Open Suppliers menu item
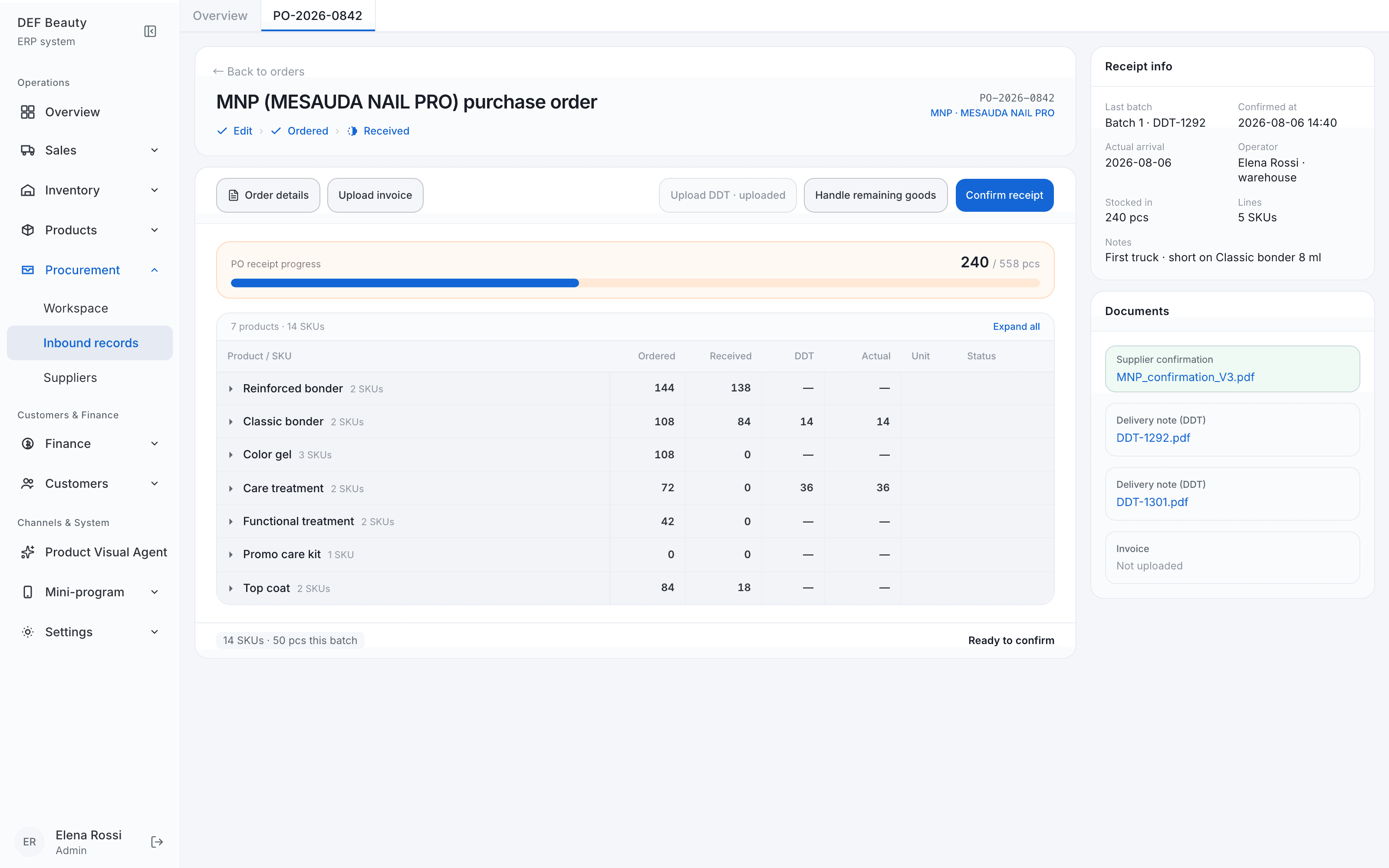Image resolution: width=1389 pixels, height=868 pixels. tap(89, 378)
